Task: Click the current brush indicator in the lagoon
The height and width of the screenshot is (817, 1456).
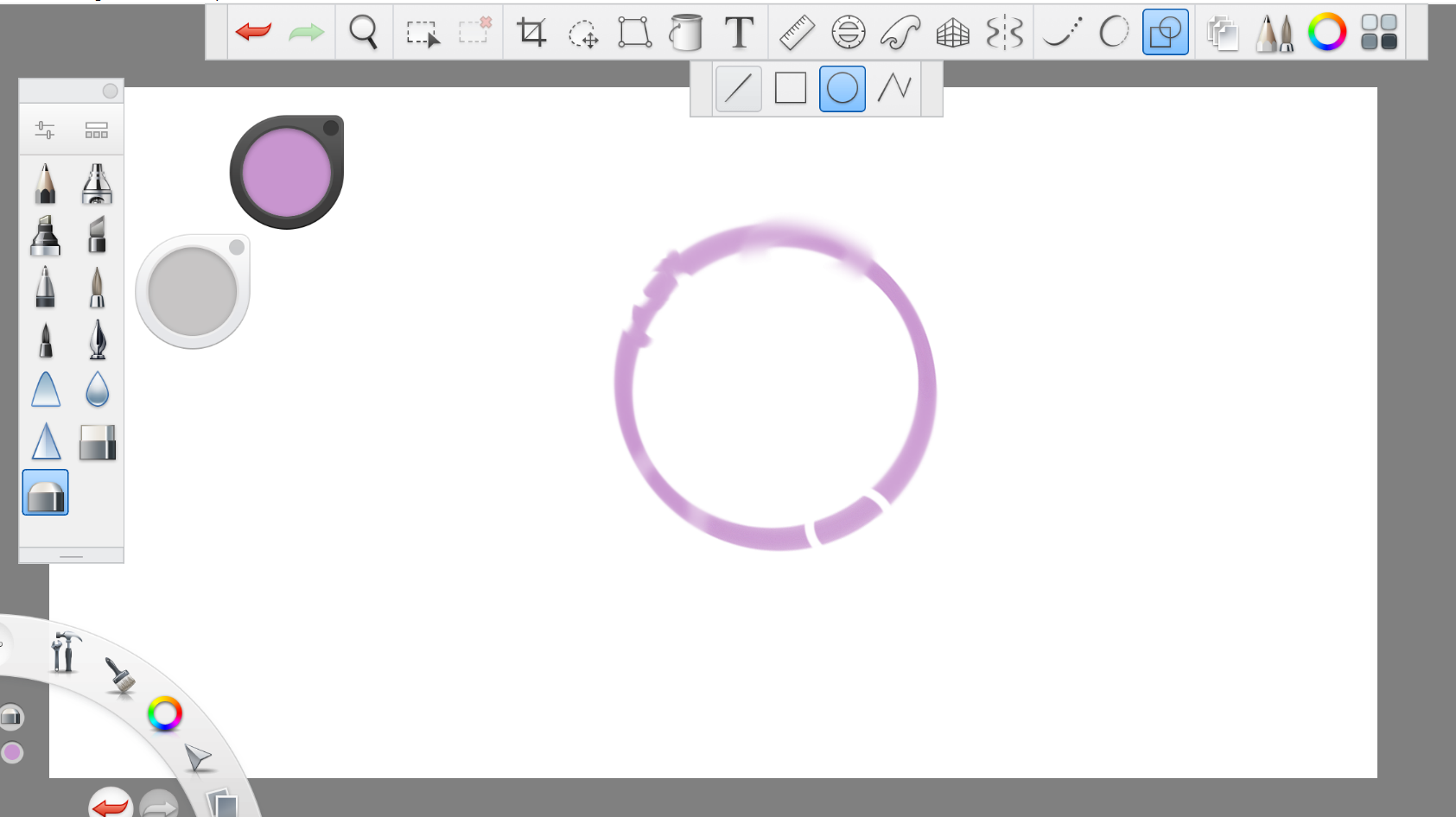Action: 11,717
